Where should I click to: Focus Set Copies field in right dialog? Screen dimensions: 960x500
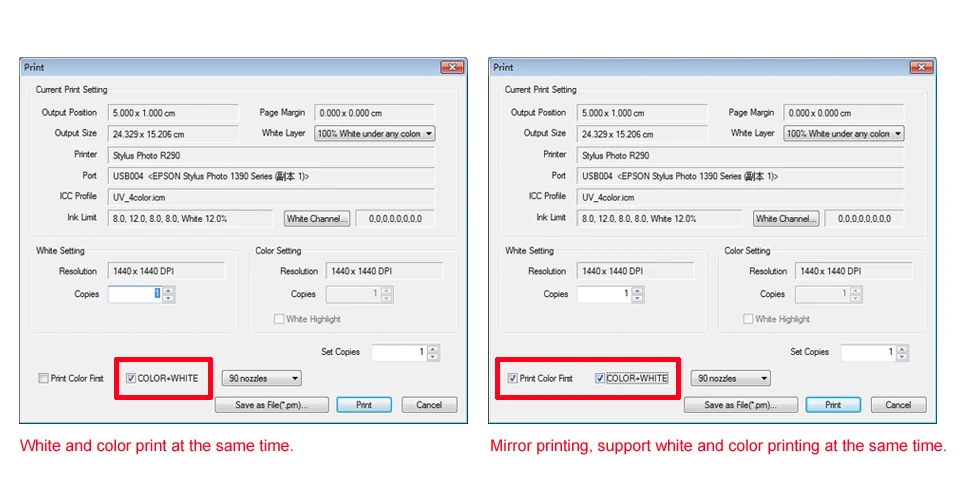pos(868,353)
